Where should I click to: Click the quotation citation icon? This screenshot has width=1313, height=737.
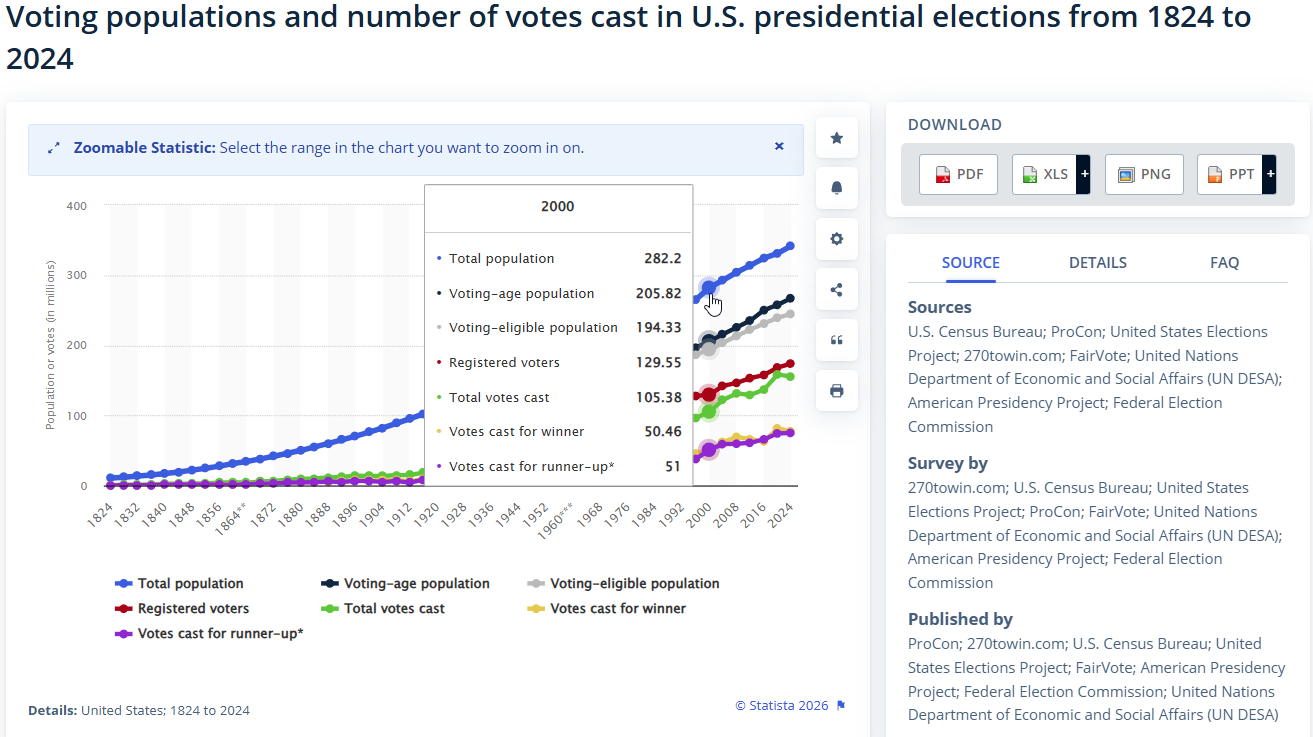pyautogui.click(x=837, y=340)
